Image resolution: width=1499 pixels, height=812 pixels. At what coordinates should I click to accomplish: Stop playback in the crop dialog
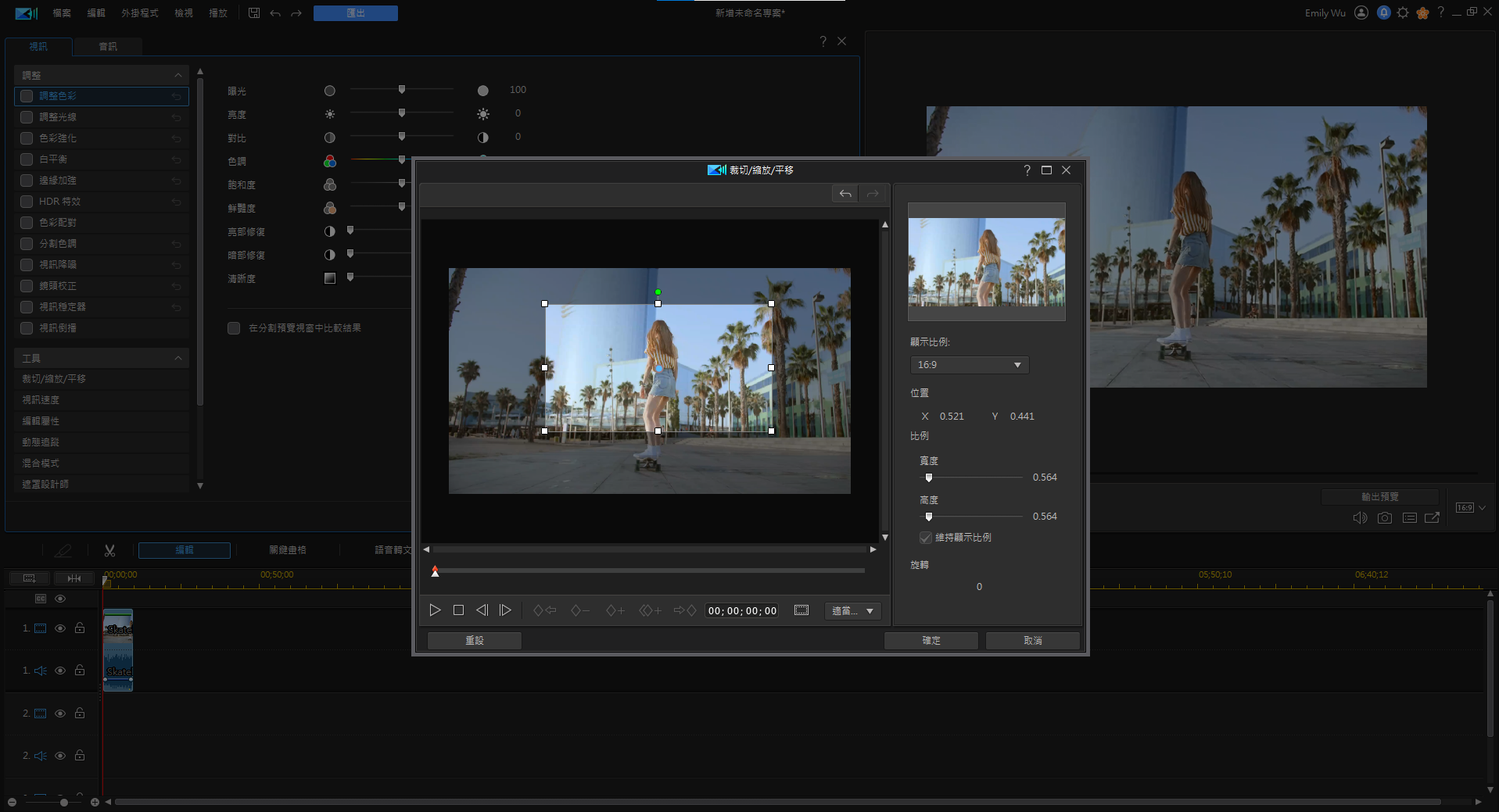tap(458, 610)
